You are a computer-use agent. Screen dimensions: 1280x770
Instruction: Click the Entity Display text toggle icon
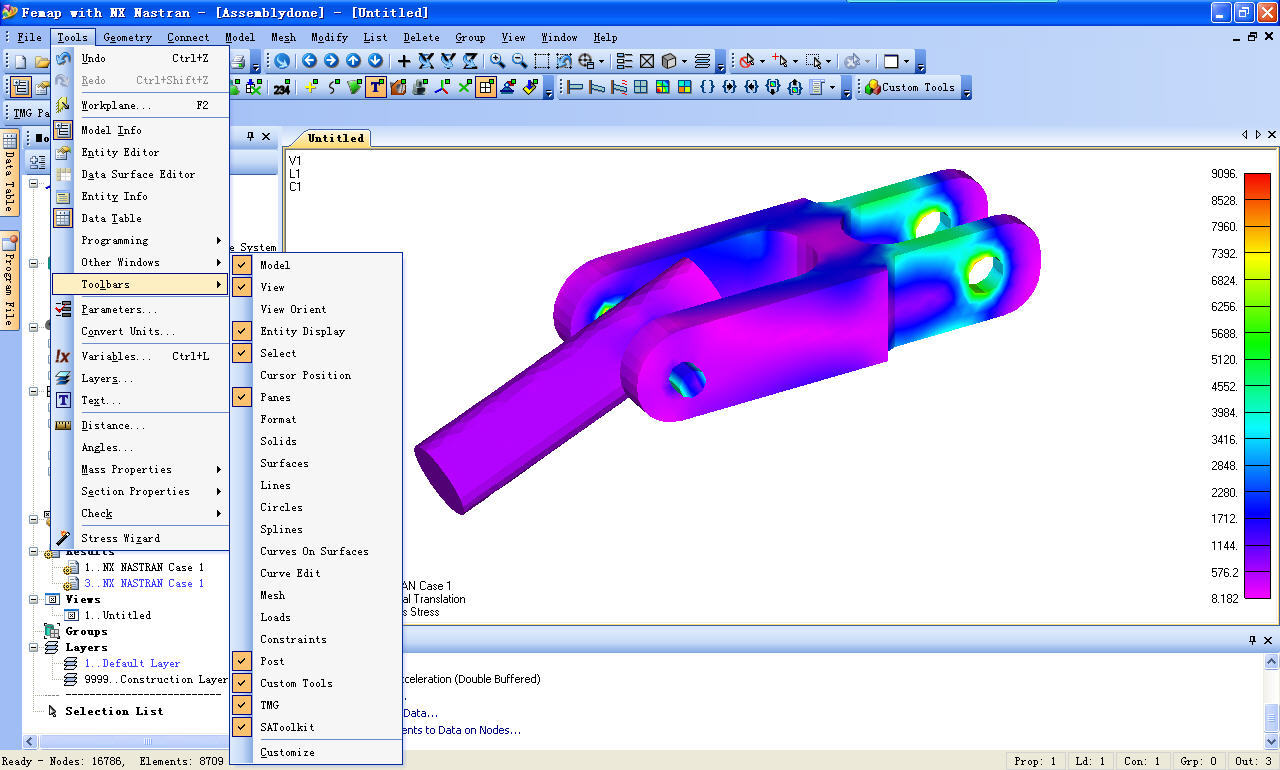click(x=375, y=87)
